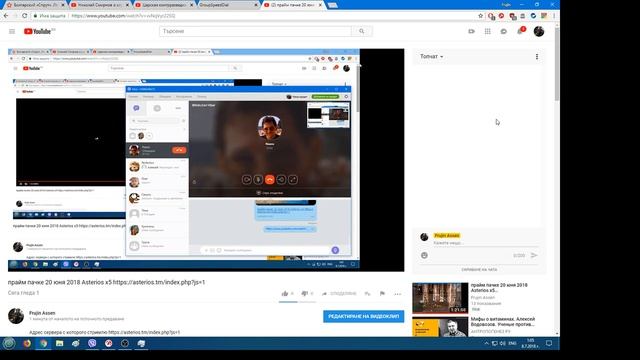Click the forward navigation arrow

(x=15, y=16)
